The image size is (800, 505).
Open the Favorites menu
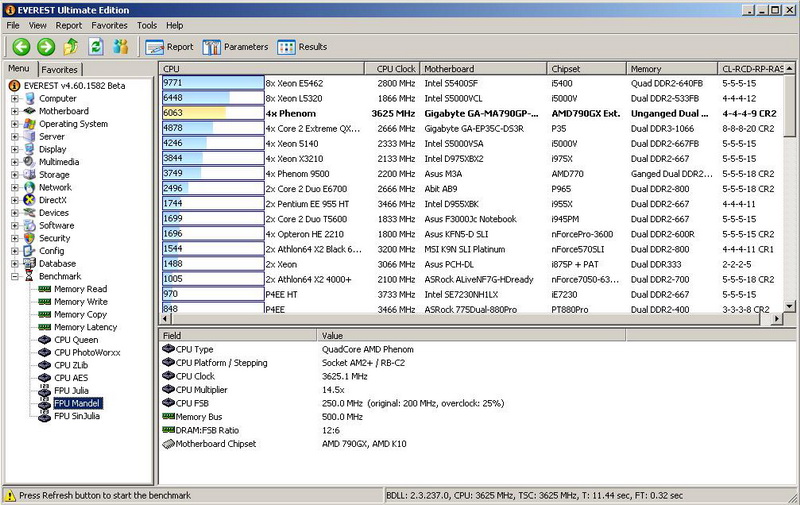(x=109, y=25)
